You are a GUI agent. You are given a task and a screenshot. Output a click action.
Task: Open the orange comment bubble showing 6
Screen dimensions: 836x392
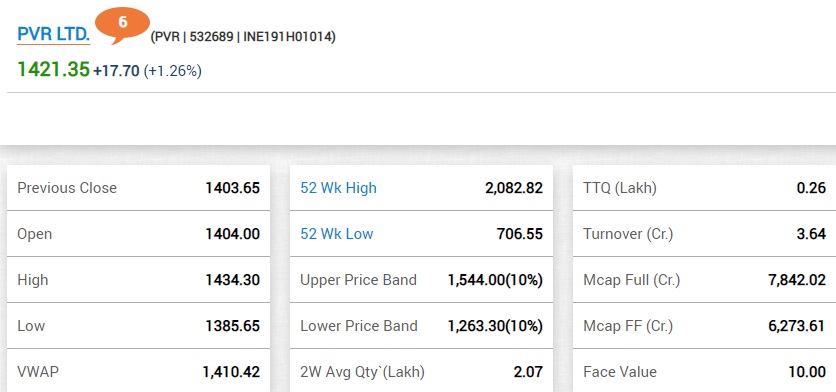pyautogui.click(x=122, y=24)
